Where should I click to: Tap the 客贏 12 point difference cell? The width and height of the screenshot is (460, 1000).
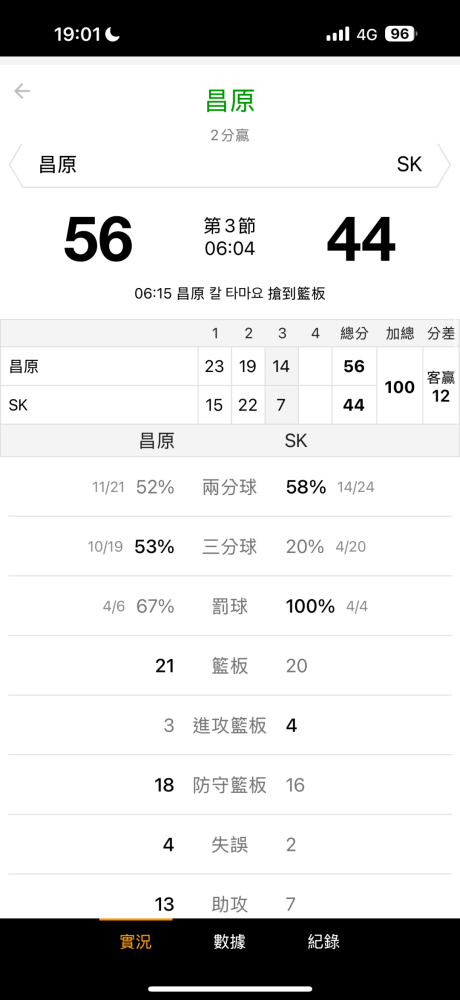(x=441, y=386)
